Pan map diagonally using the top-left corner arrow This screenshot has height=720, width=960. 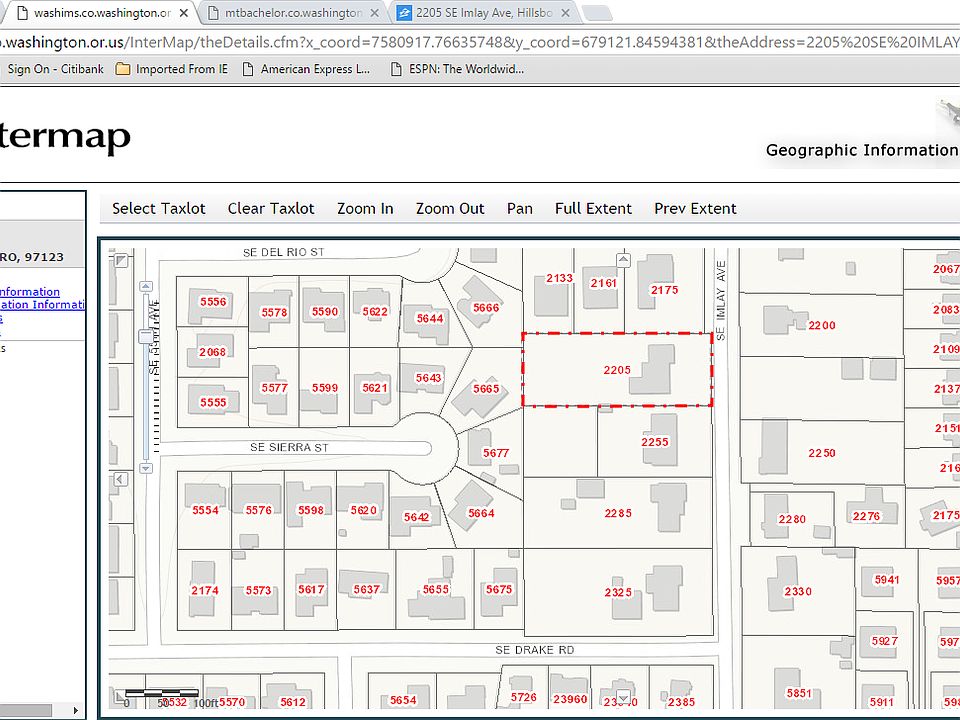point(121,260)
